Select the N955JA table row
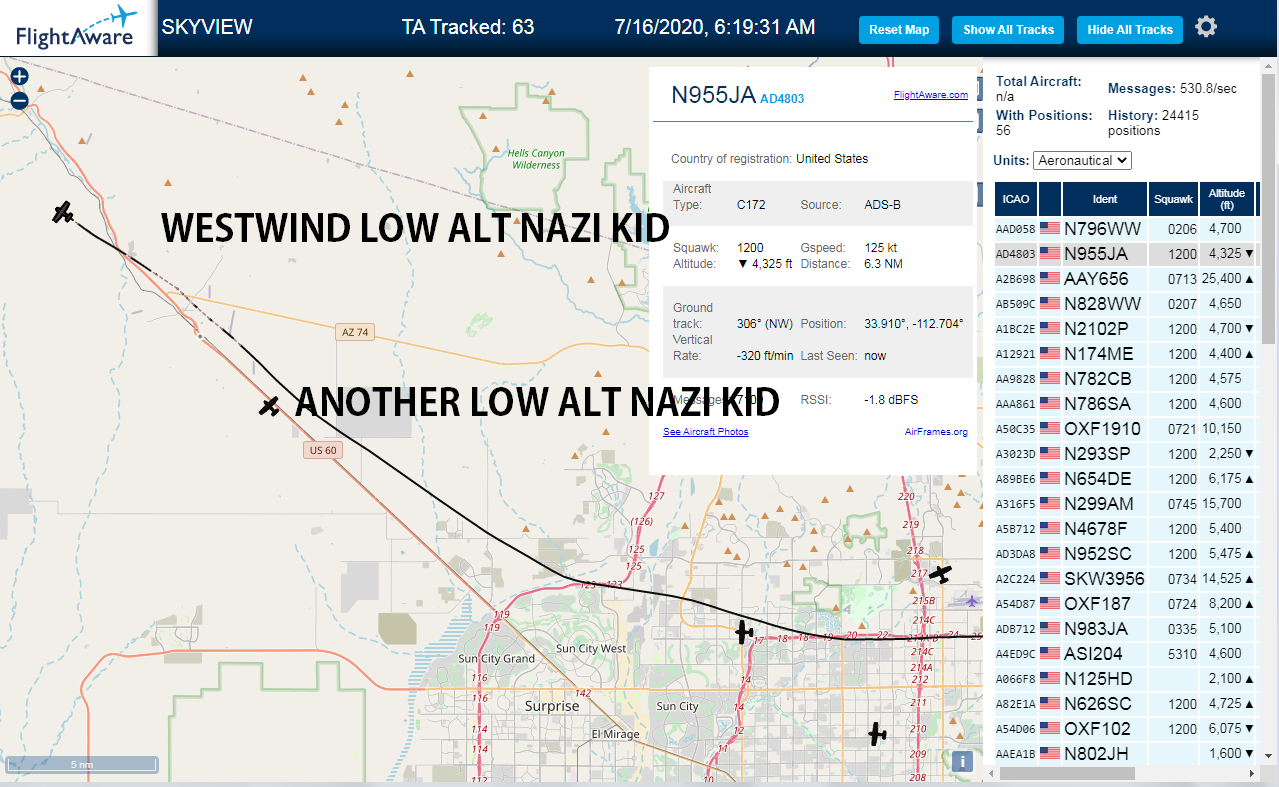1279x787 pixels. [x=1125, y=254]
